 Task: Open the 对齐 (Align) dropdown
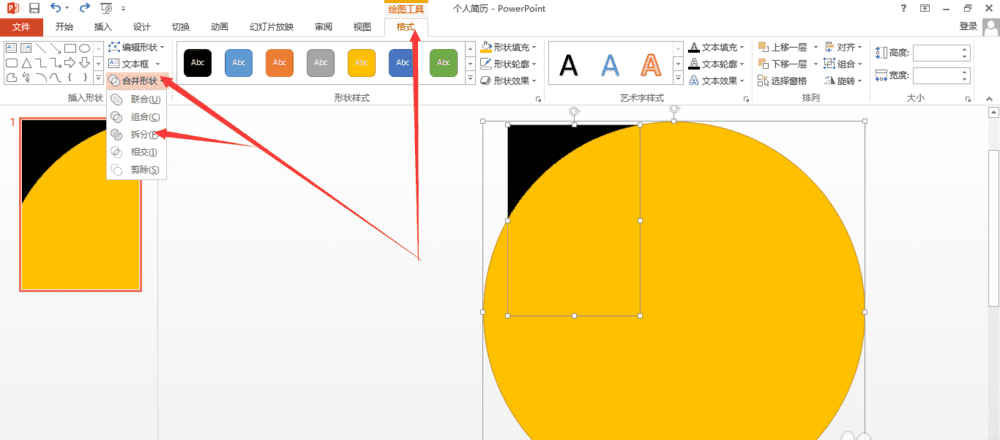tap(843, 47)
